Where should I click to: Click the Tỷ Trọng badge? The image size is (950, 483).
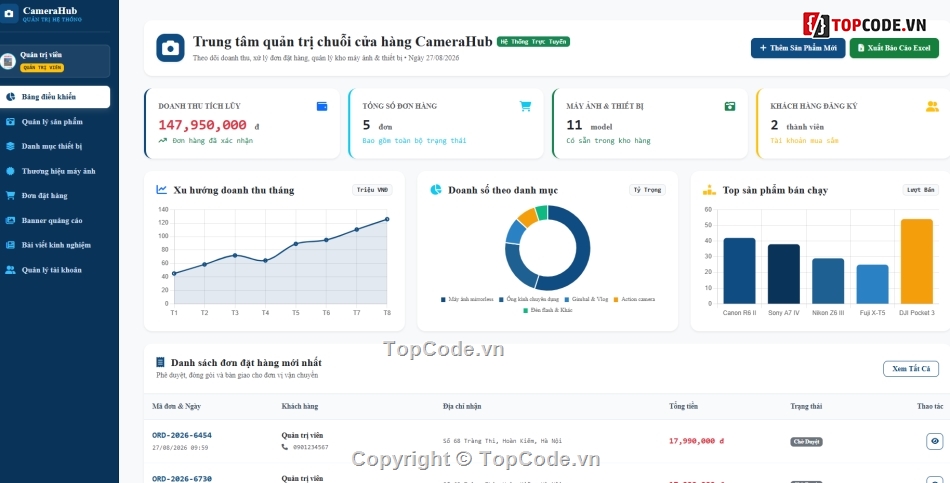point(647,190)
